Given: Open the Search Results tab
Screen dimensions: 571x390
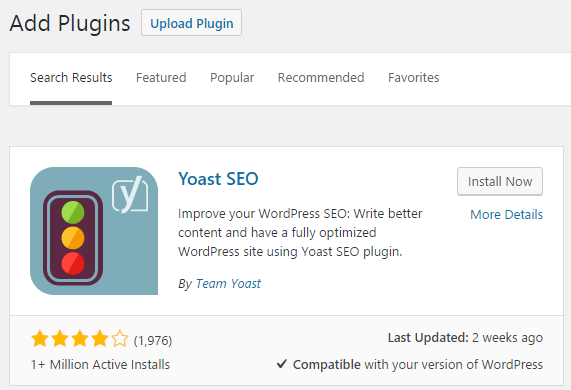Looking at the screenshot, I should tap(71, 78).
